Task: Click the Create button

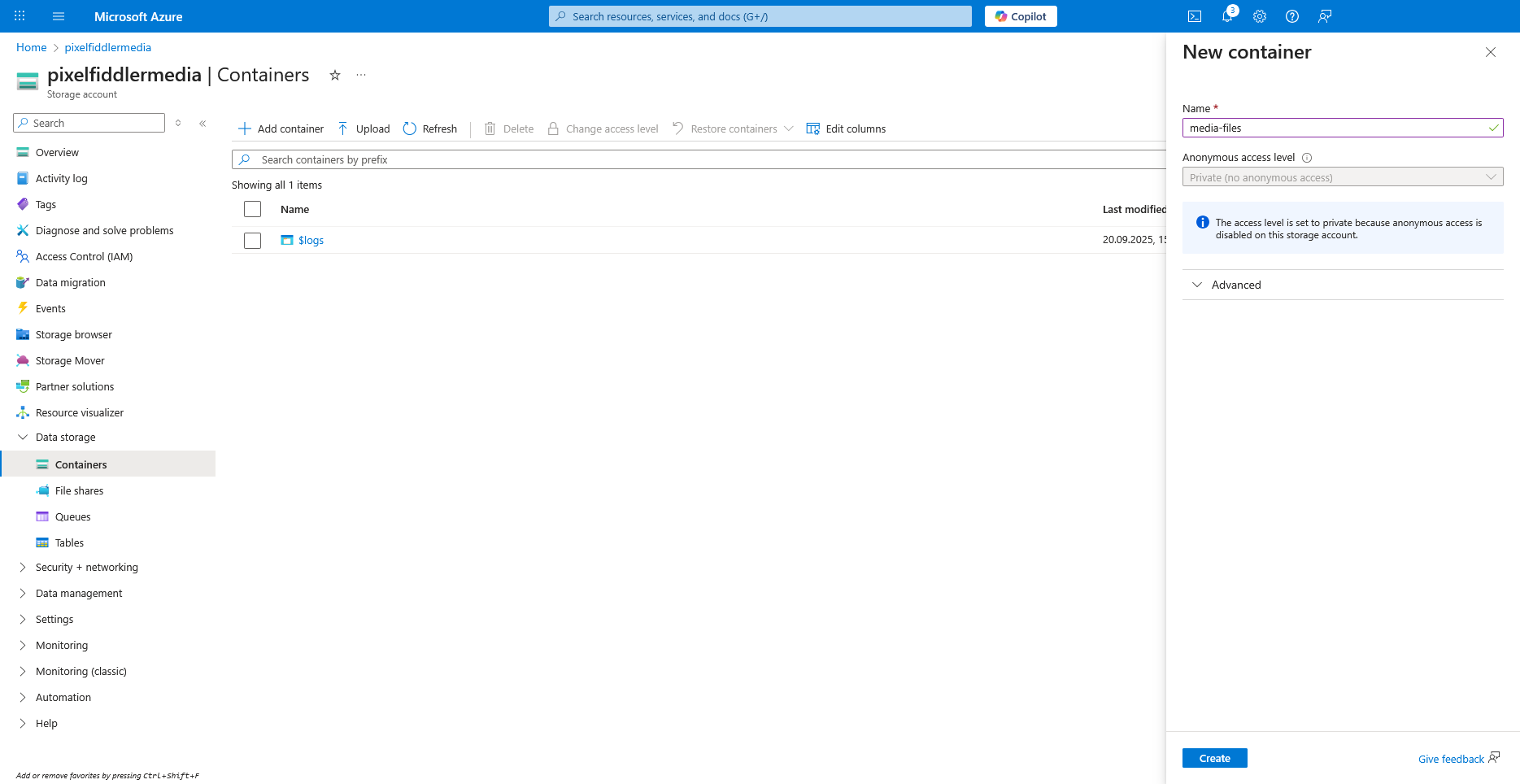Action: point(1214,758)
